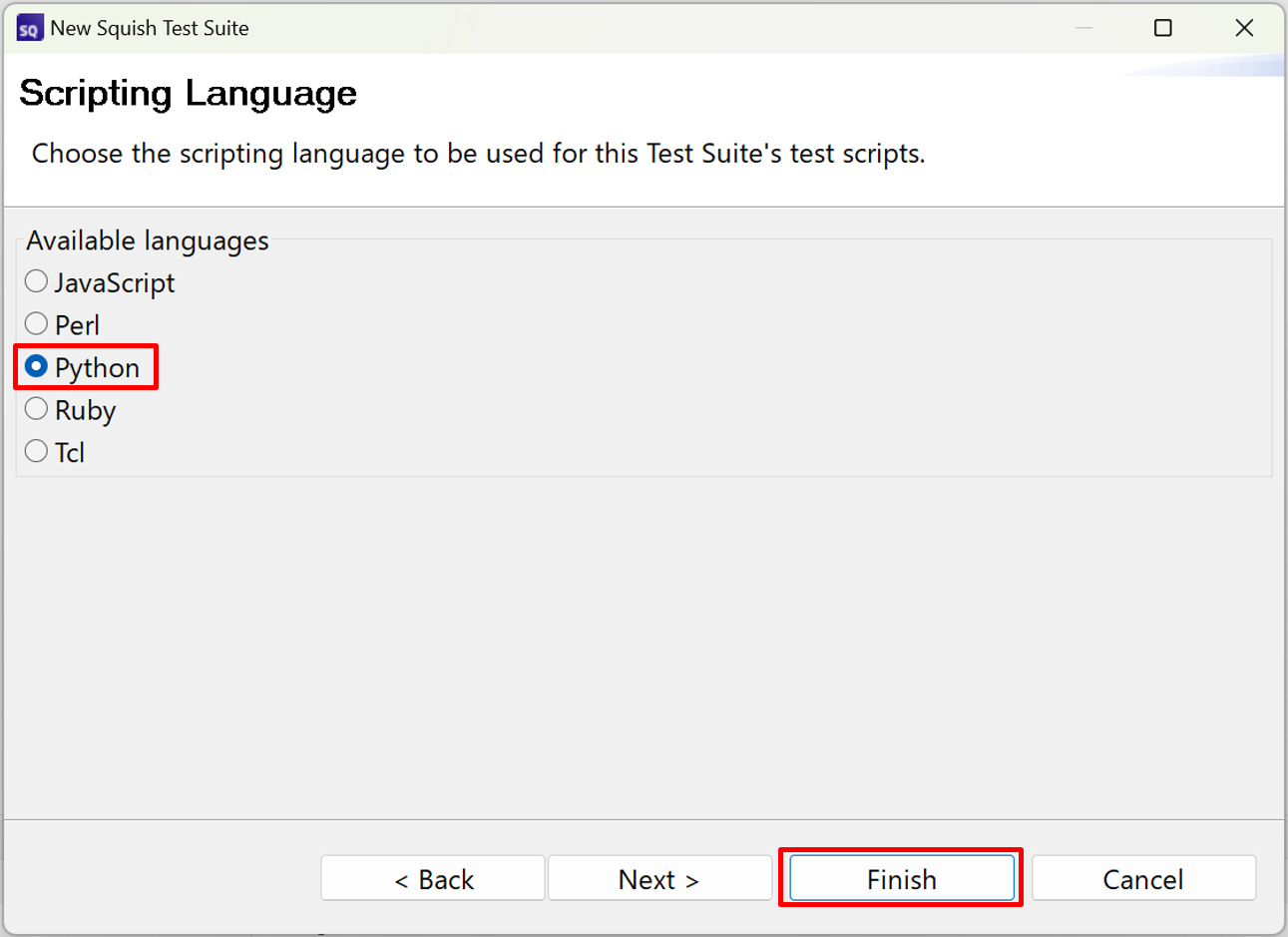Pick Ruby as the scripting language
The width and height of the screenshot is (1288, 937).
click(37, 409)
